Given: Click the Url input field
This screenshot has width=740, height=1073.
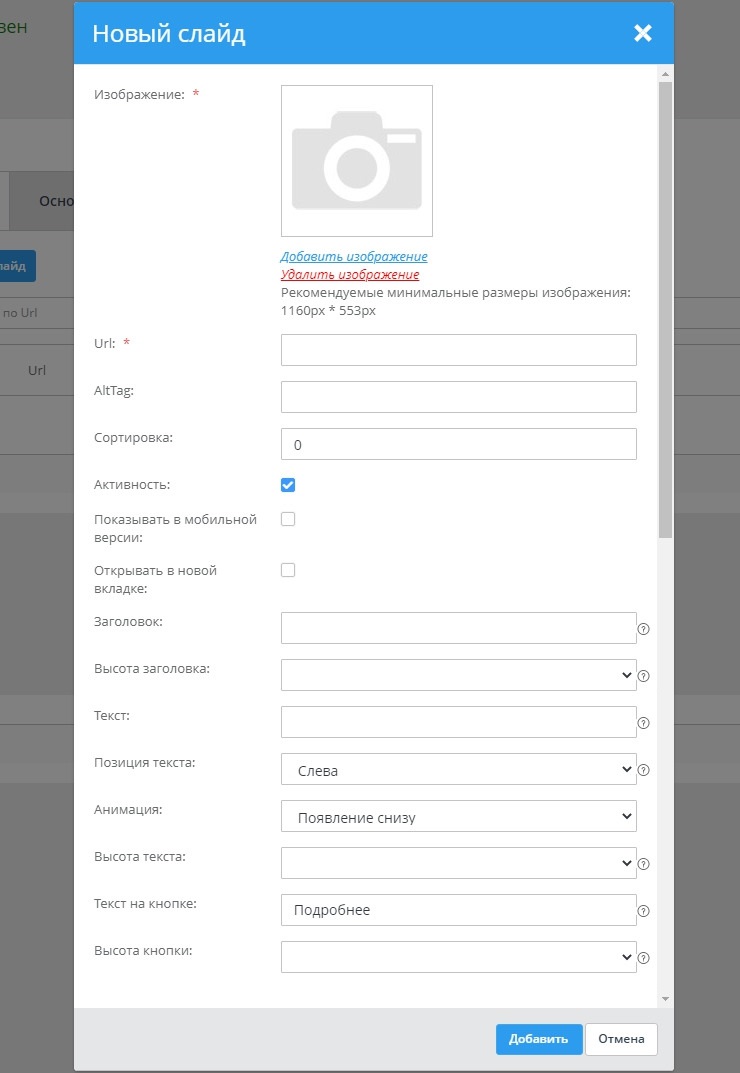Looking at the screenshot, I should pos(458,350).
